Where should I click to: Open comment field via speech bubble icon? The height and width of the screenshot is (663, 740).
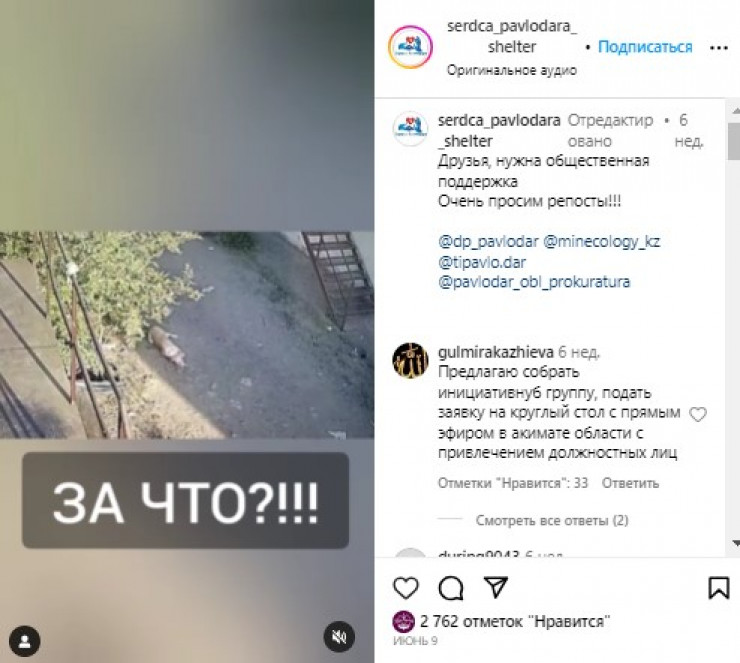point(451,588)
